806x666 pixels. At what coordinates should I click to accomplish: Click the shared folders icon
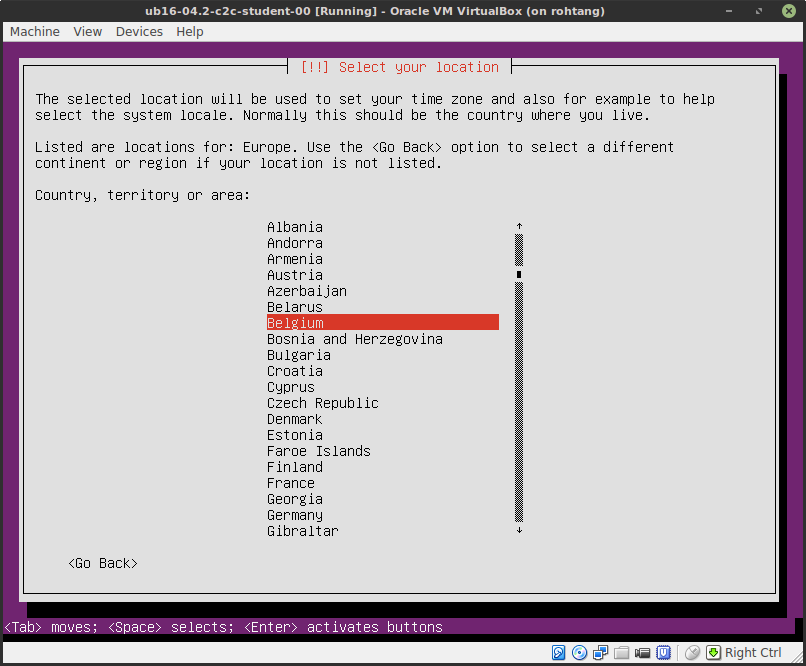coord(622,652)
